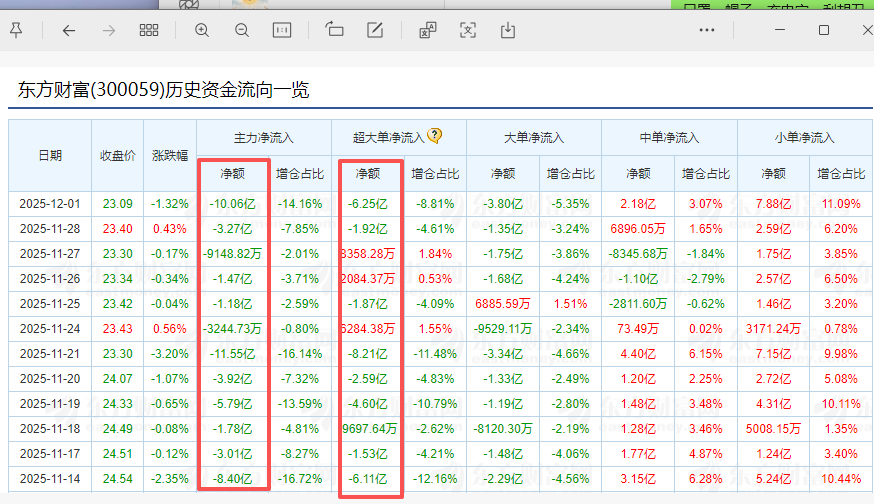Open the thumbnail grid view

149,30
